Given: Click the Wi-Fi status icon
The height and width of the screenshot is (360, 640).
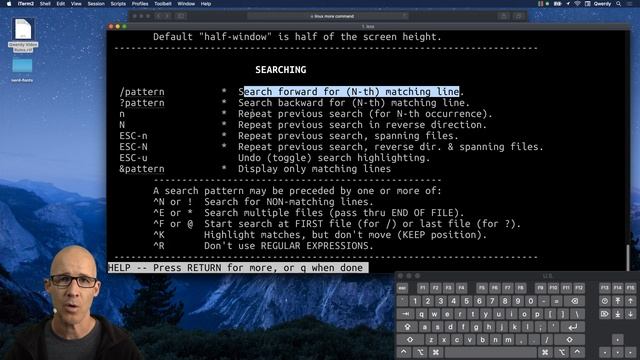Looking at the screenshot, I should [577, 4].
